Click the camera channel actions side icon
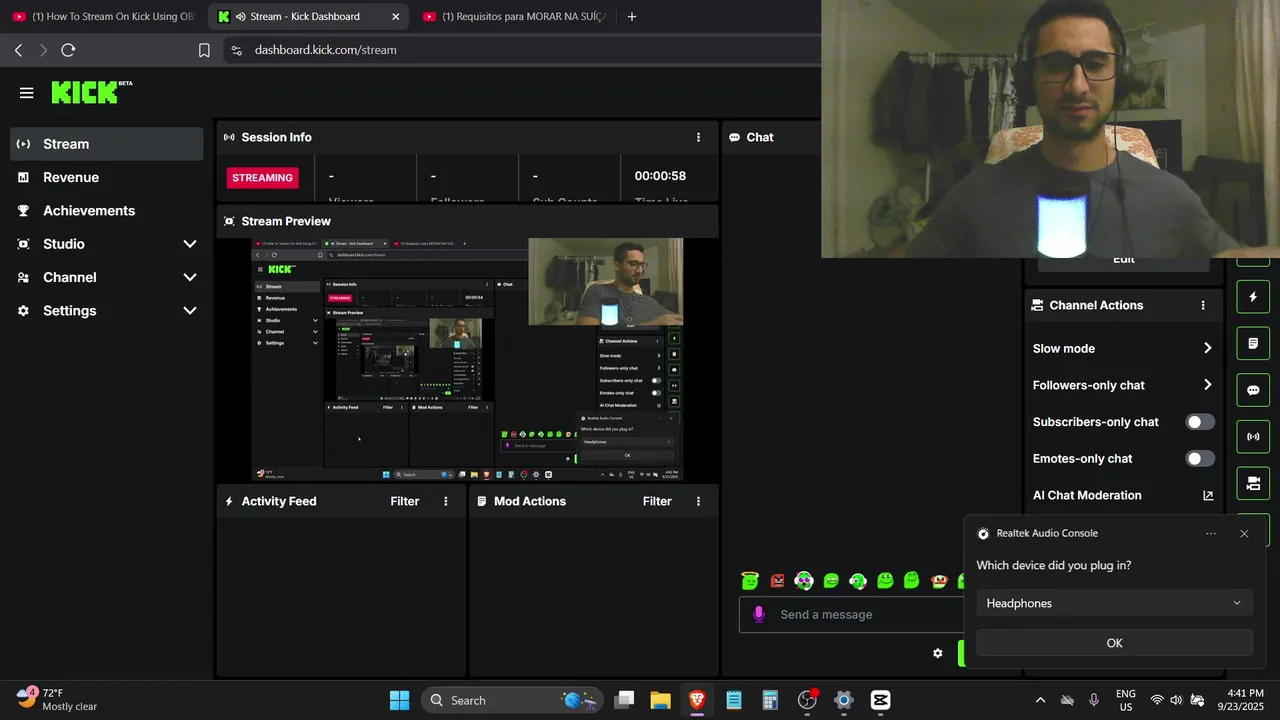The width and height of the screenshot is (1280, 720). click(1253, 484)
